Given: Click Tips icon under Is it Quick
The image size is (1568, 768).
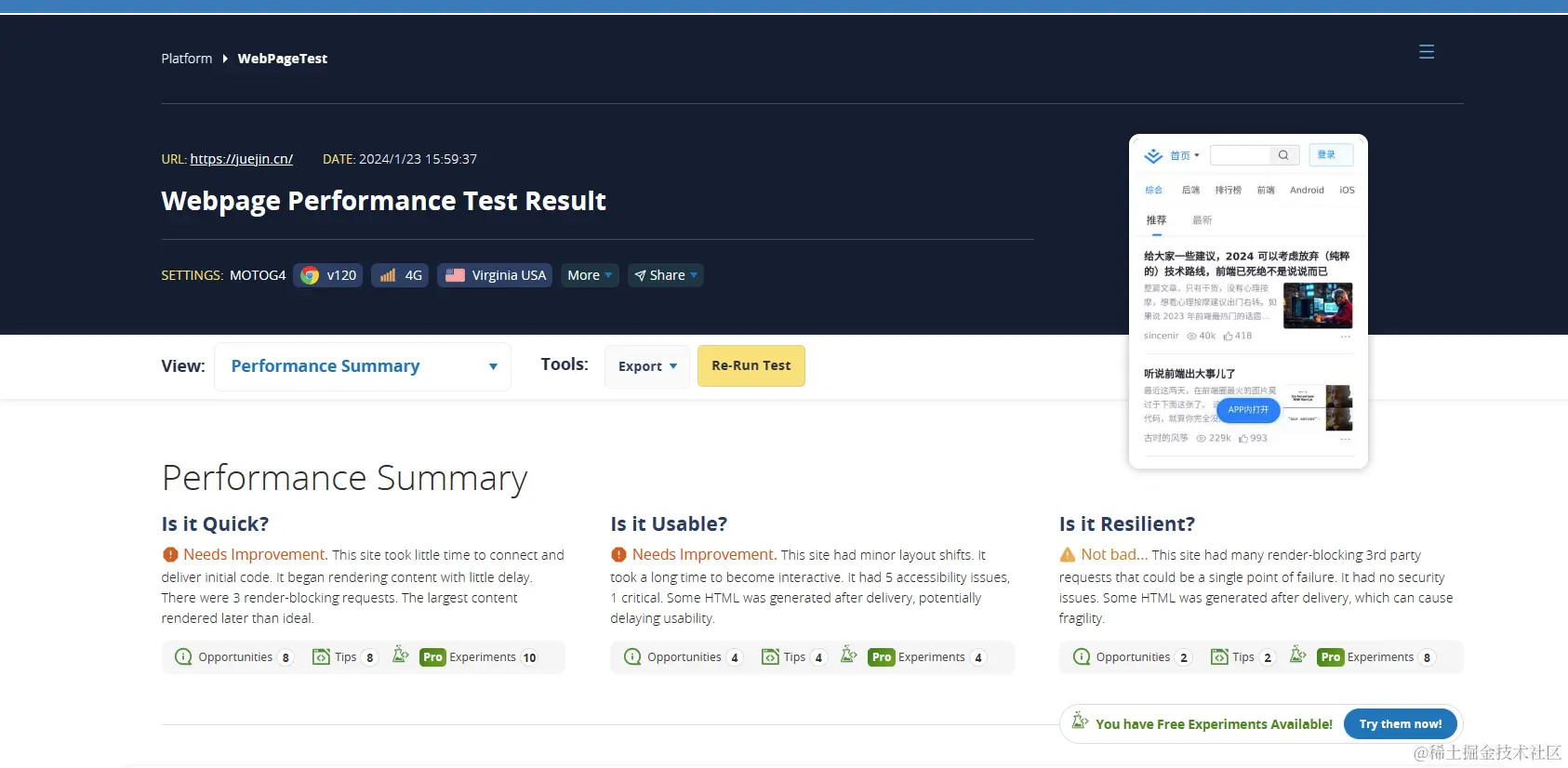Looking at the screenshot, I should pos(321,656).
